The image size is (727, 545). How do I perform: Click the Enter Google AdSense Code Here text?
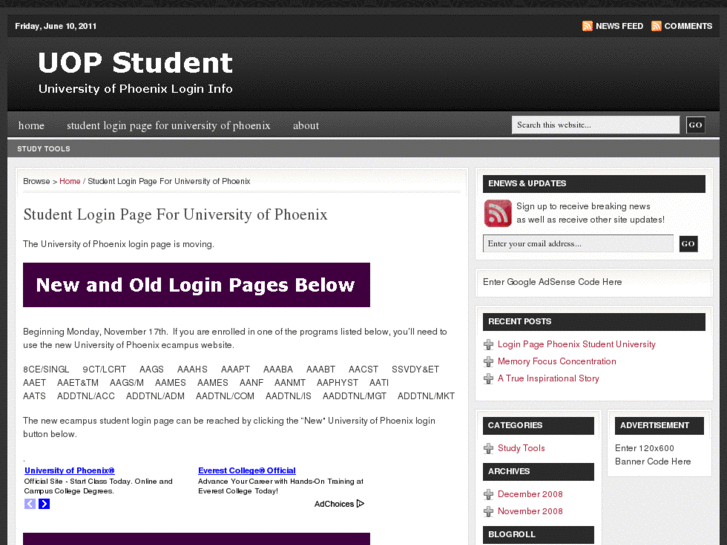click(x=552, y=282)
